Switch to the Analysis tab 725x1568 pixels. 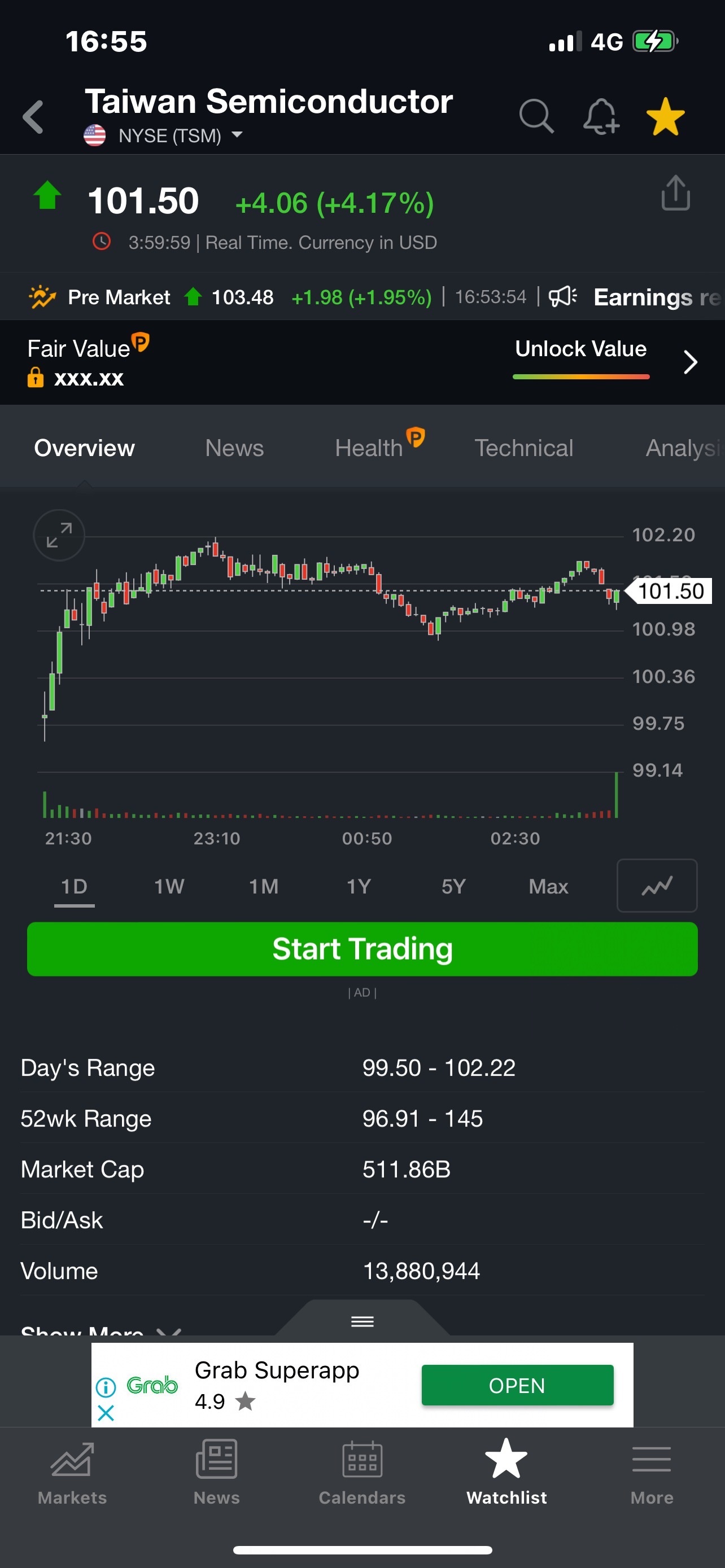point(684,448)
